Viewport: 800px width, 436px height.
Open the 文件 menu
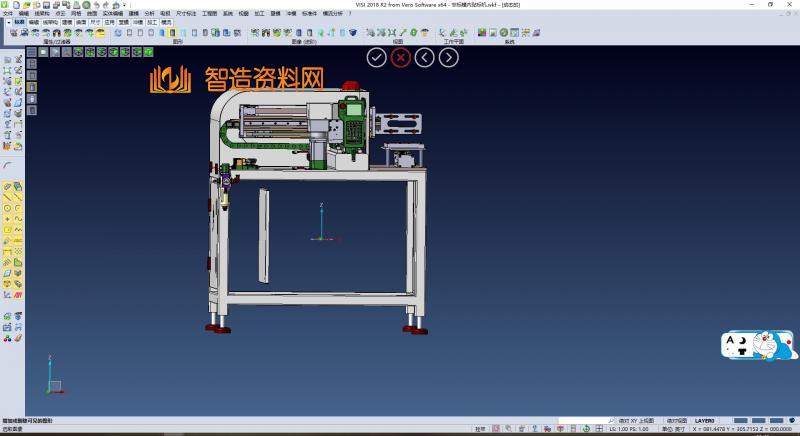pos(8,13)
